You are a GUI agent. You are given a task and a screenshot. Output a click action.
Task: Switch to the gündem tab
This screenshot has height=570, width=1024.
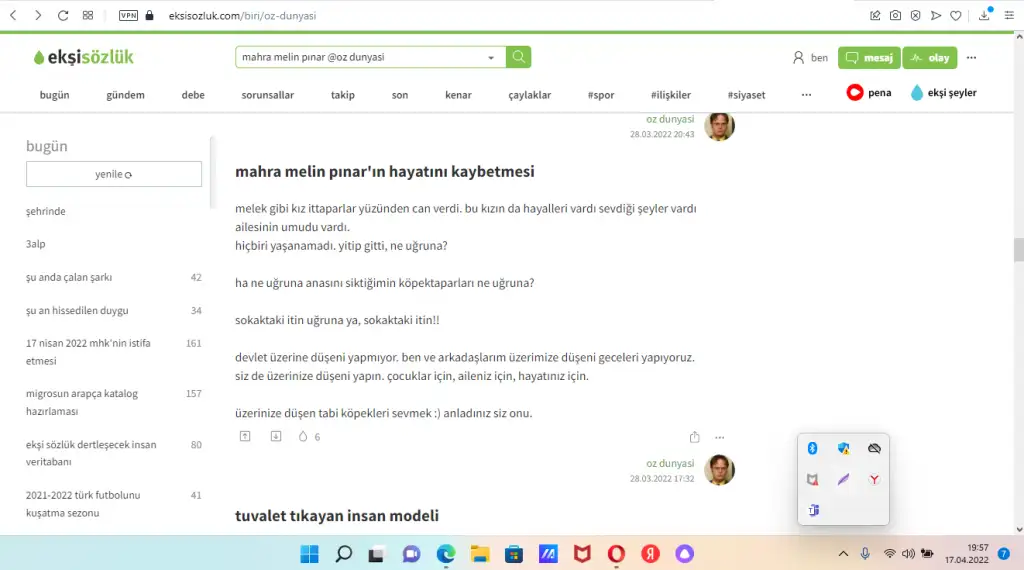(125, 95)
